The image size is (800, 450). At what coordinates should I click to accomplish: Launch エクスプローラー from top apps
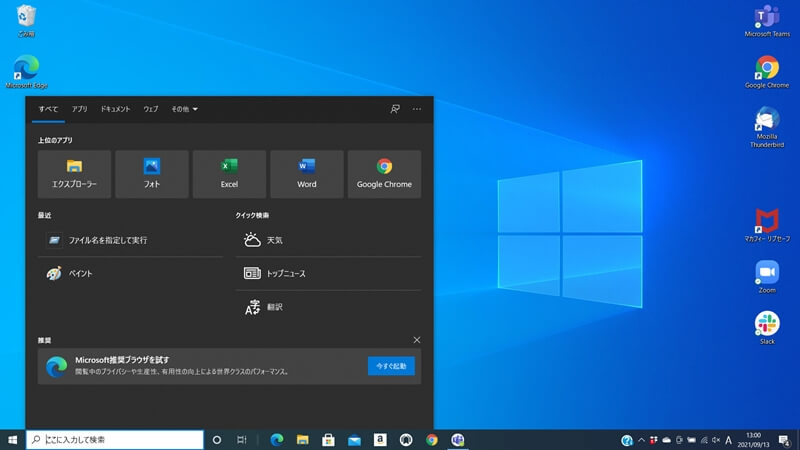point(74,174)
